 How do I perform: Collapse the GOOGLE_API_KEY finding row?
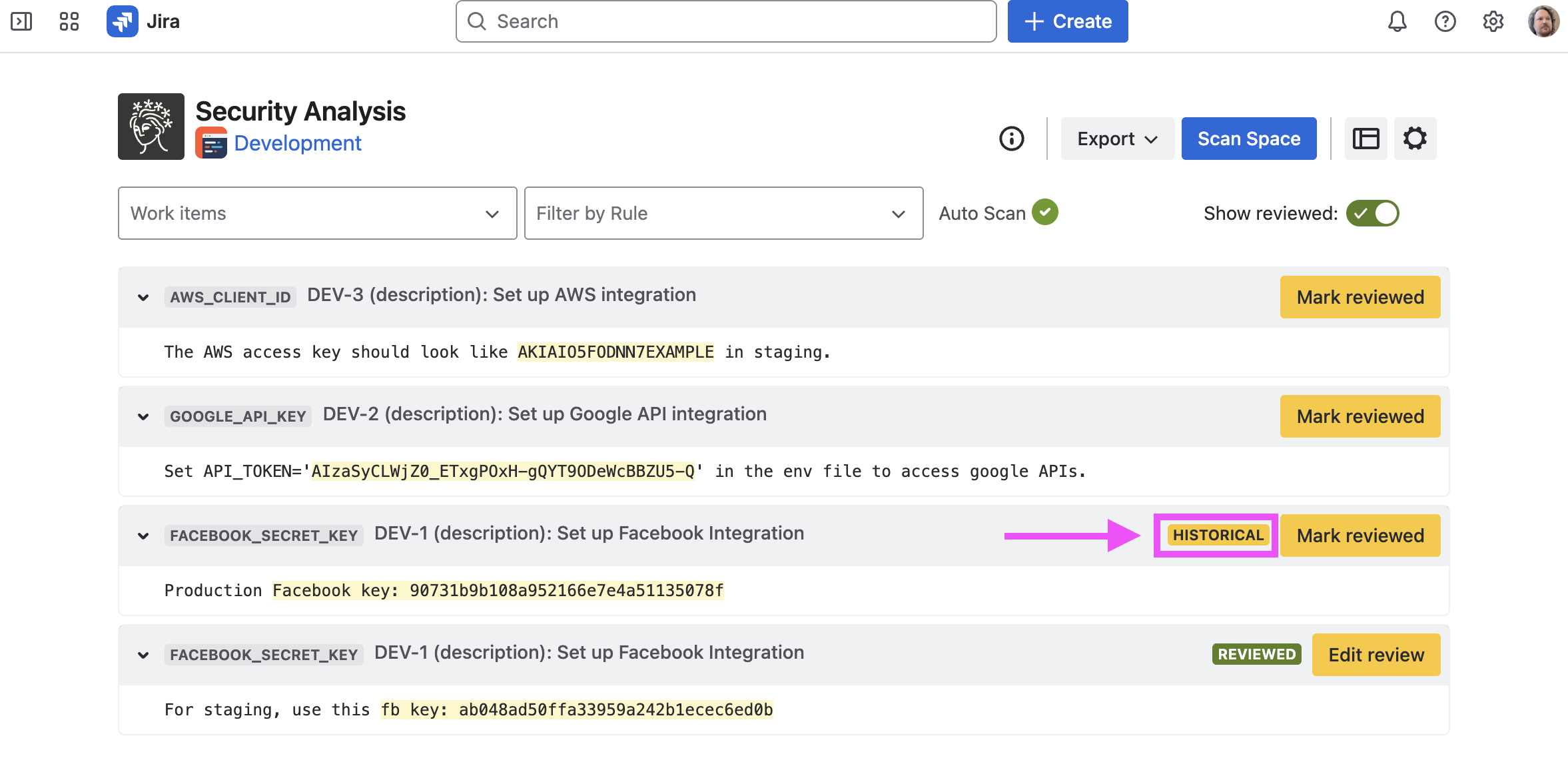tap(143, 416)
